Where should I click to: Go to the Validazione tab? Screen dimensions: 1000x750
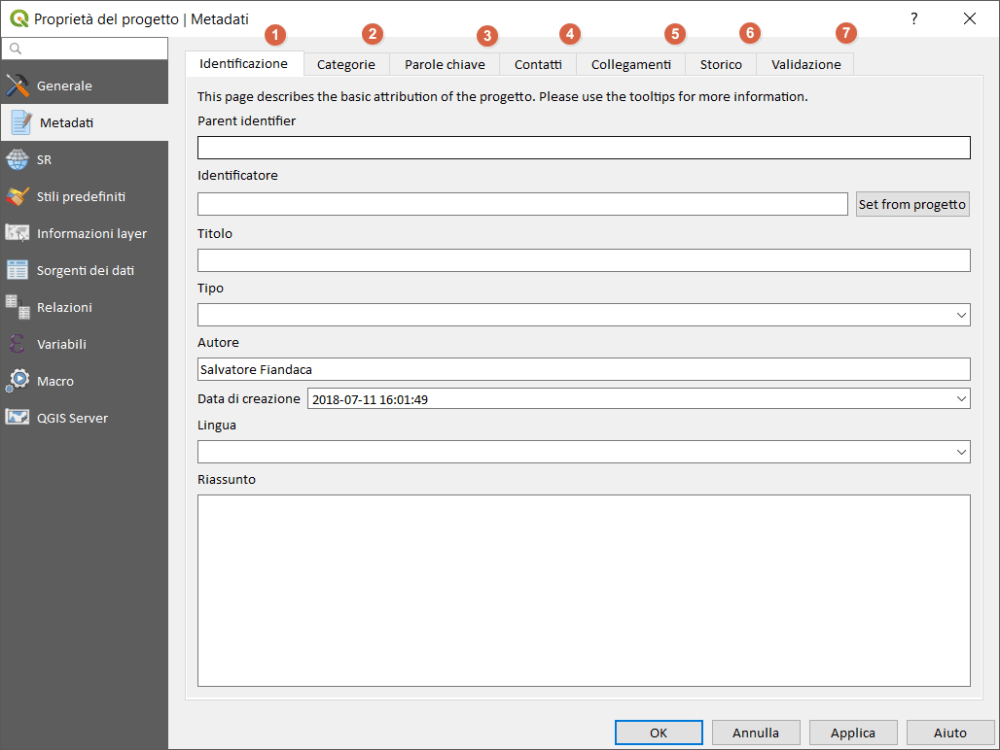[x=806, y=64]
